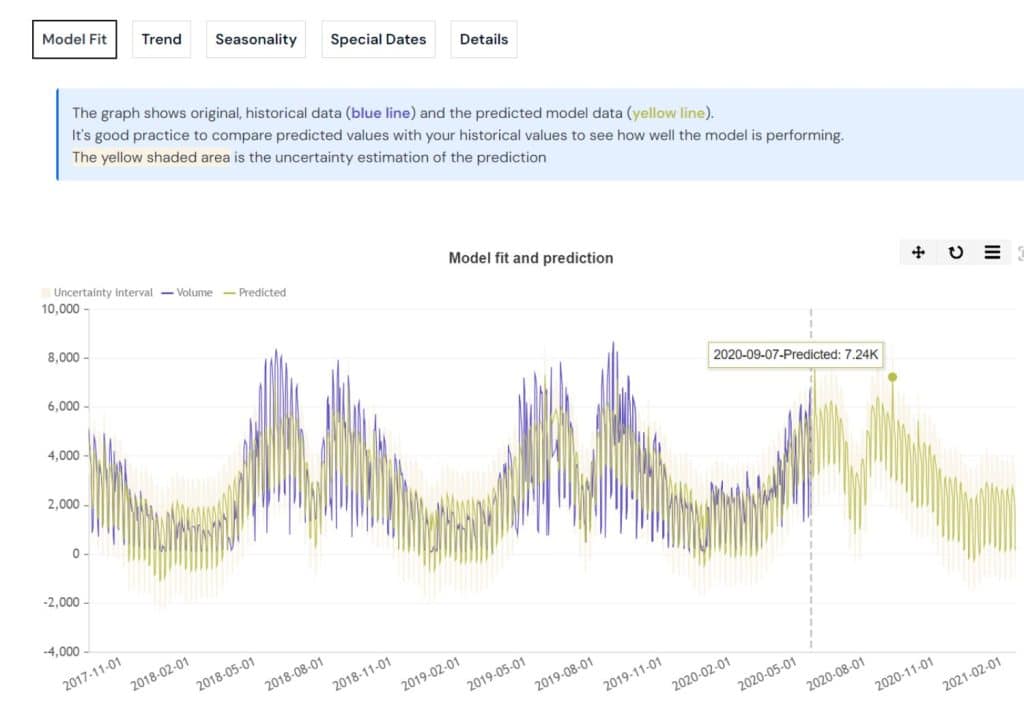
Task: Switch to the Model Fit tab
Action: point(75,40)
